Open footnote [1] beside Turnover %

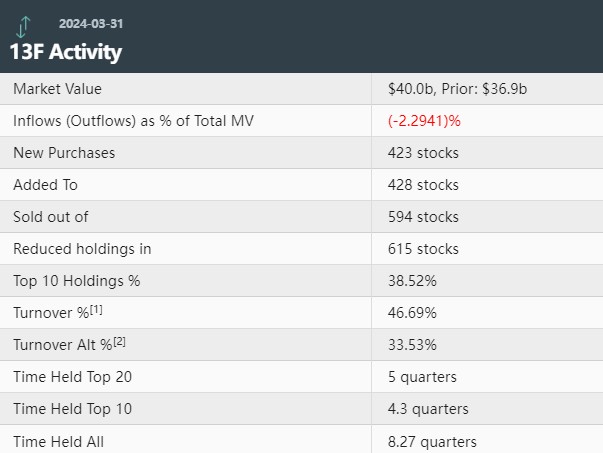coord(97,309)
